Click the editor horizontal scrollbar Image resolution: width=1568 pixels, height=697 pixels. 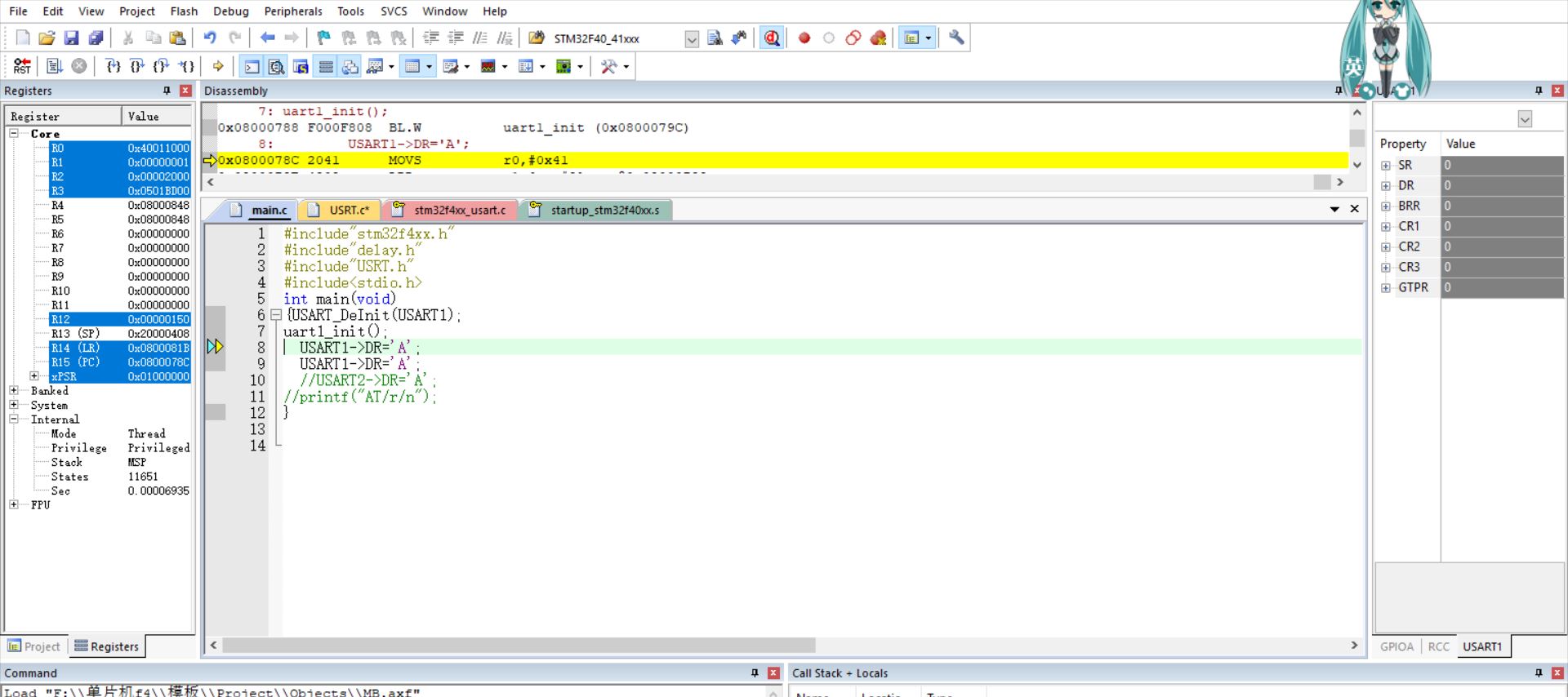coord(519,646)
